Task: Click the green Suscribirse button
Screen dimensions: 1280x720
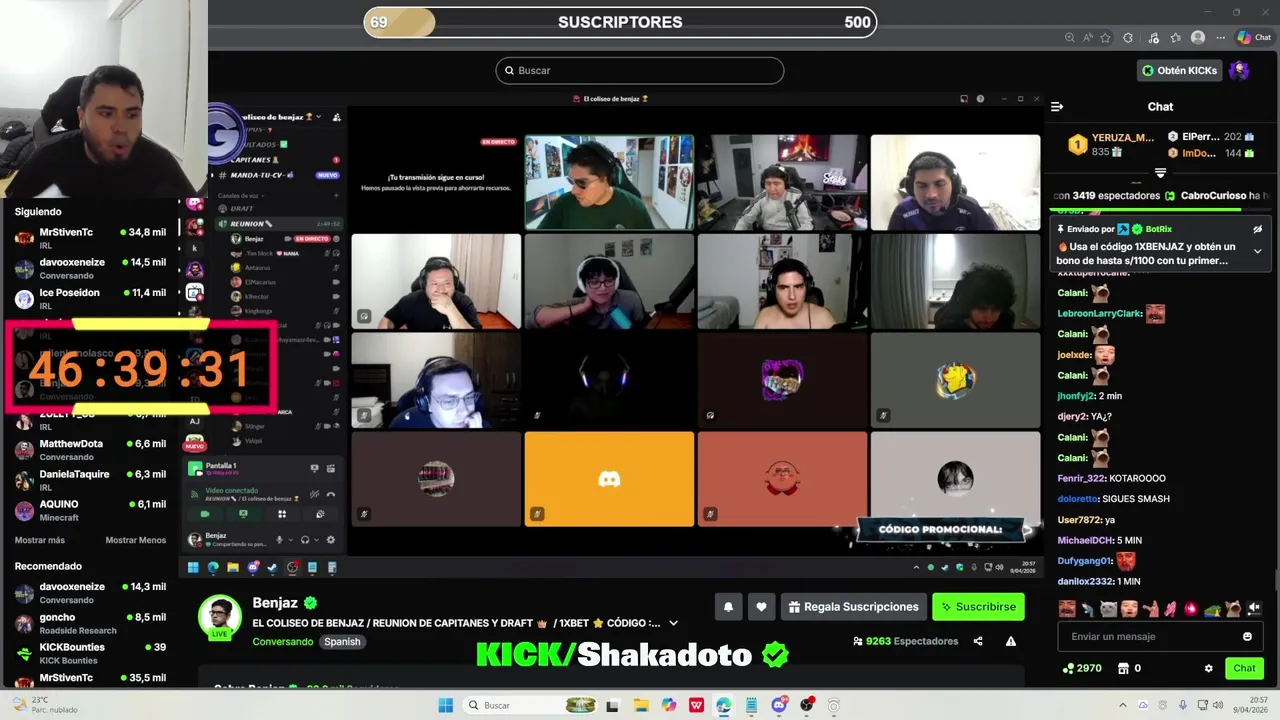Action: (x=978, y=606)
